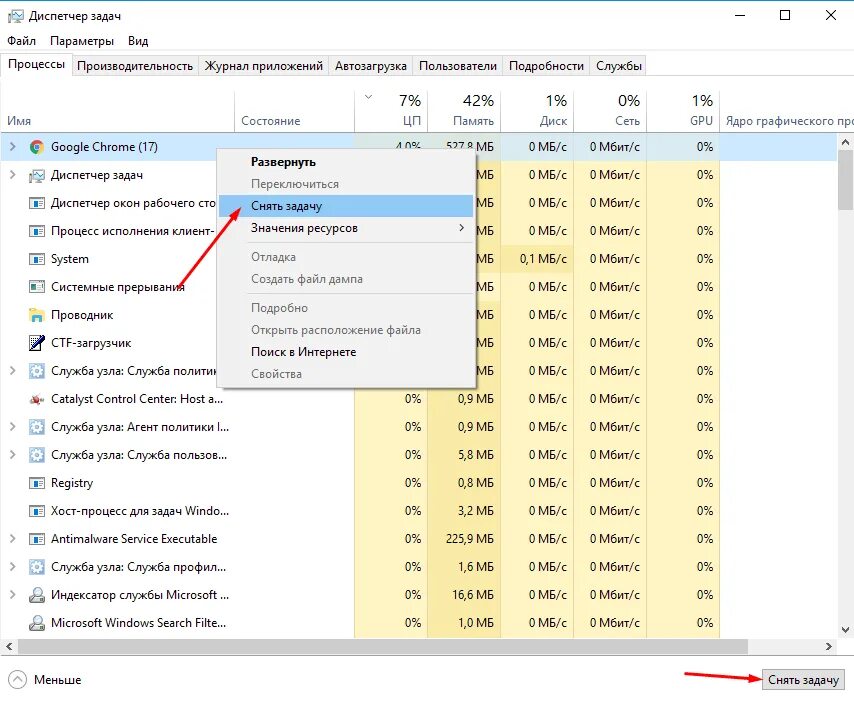
Task: Open the Файл menu
Action: click(x=22, y=41)
